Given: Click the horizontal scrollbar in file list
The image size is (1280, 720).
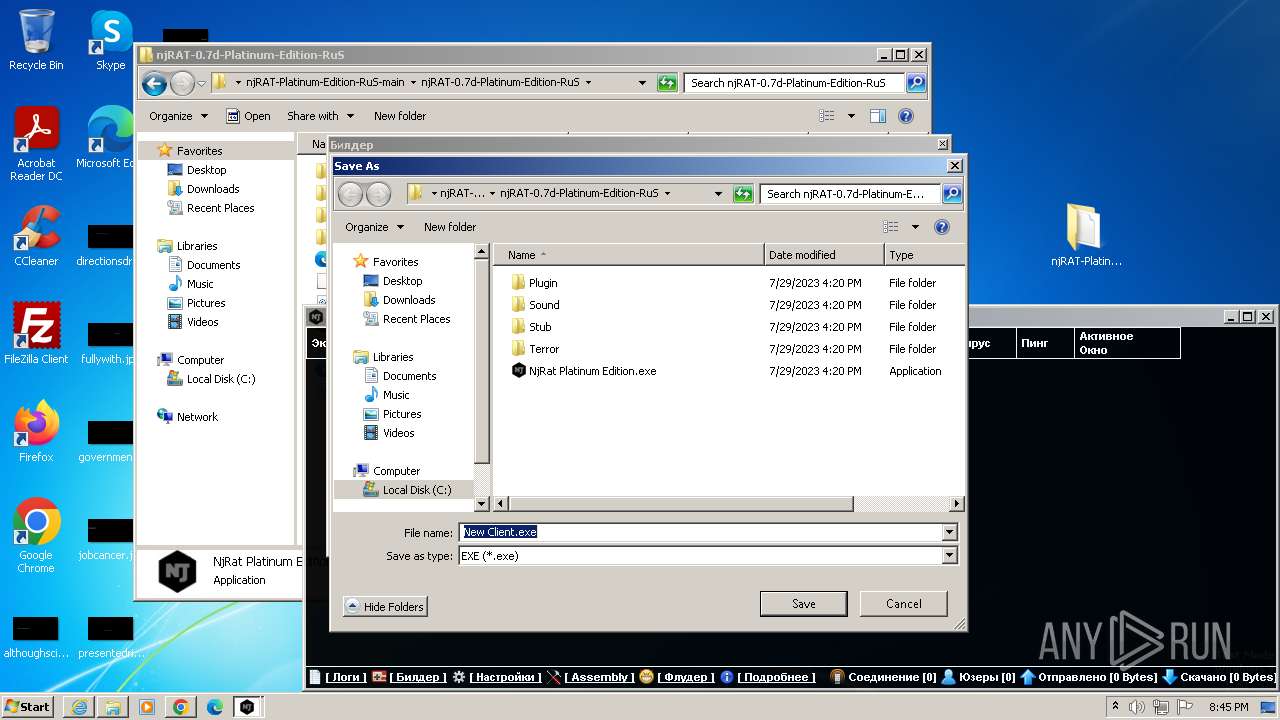Looking at the screenshot, I should point(682,504).
